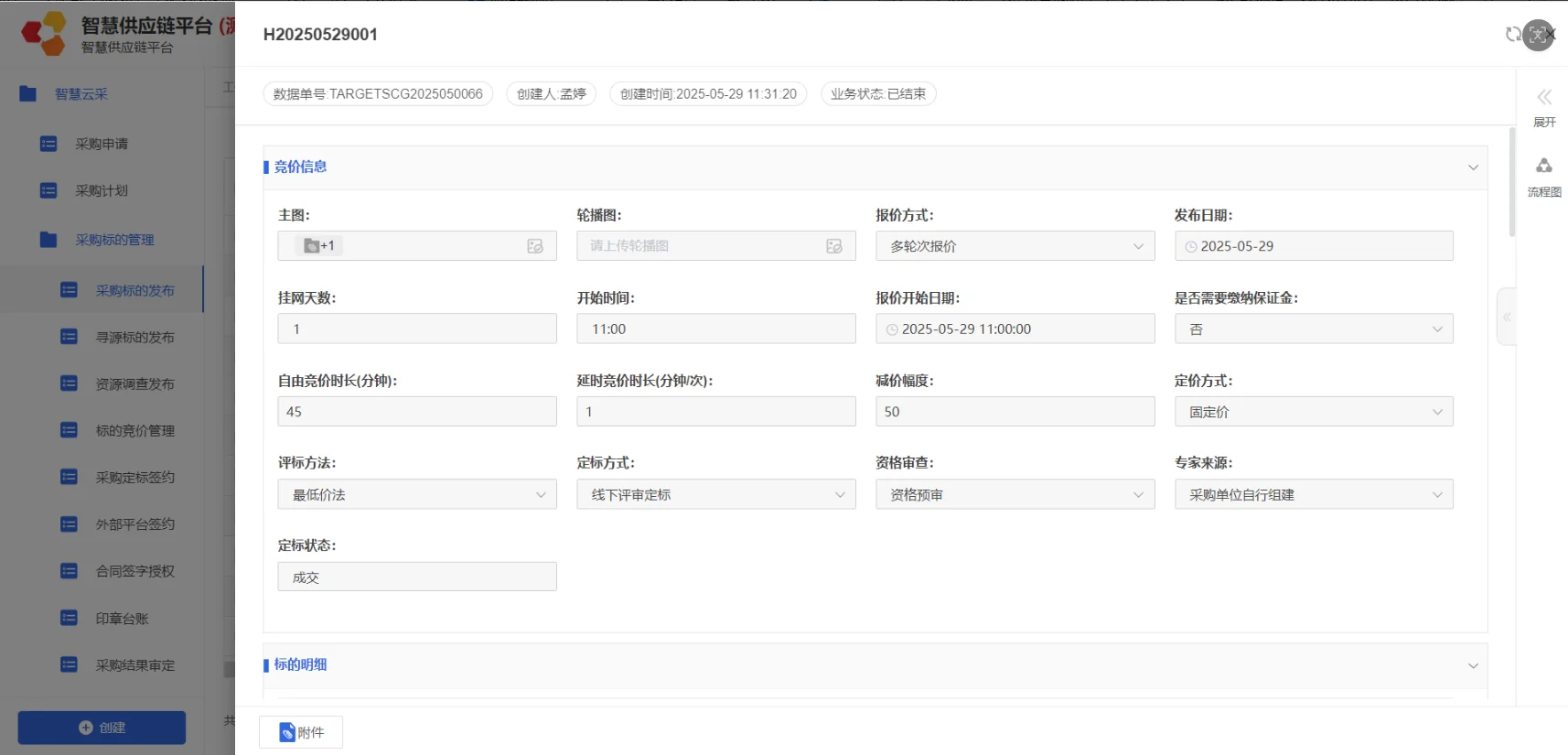Open the 是否需要缴纳保证金 dropdown
Viewport: 1568px width, 755px height.
click(1314, 329)
